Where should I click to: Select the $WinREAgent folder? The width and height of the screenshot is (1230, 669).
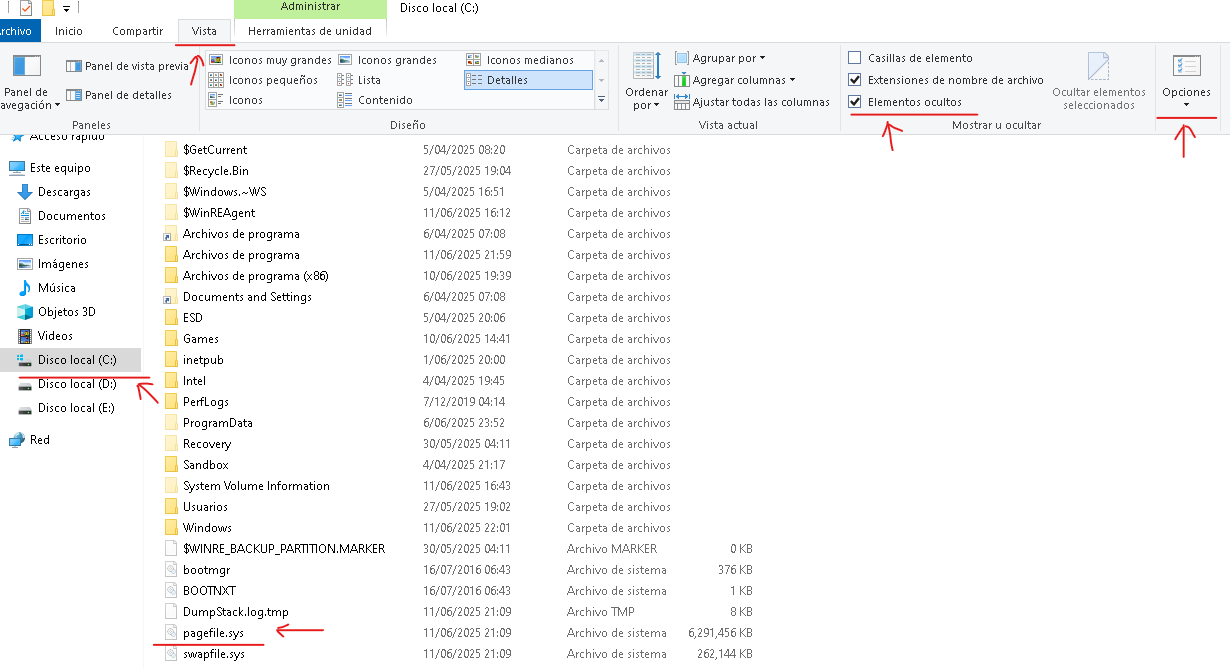click(219, 213)
